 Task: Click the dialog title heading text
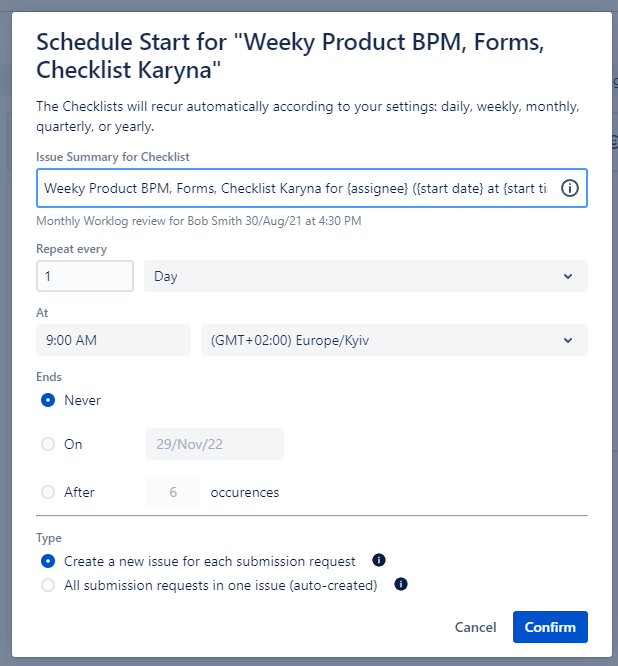tap(291, 56)
